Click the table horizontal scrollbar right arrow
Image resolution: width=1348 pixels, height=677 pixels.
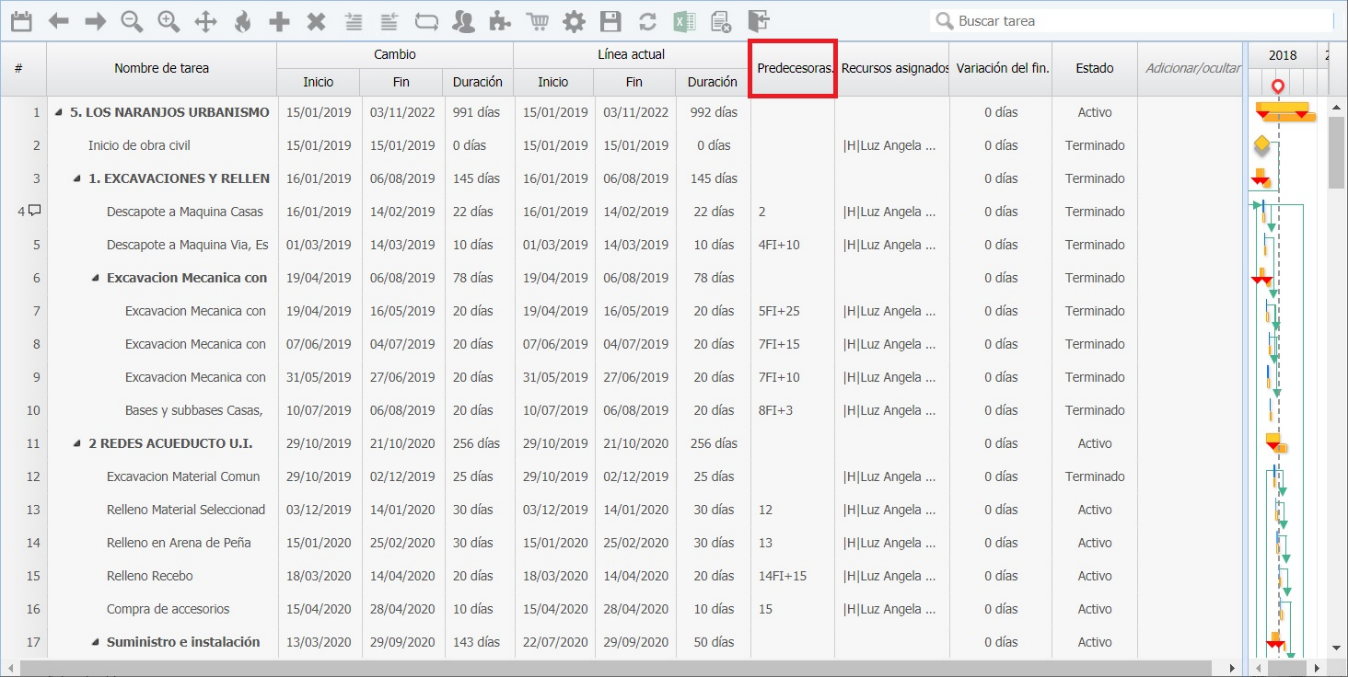1233,667
